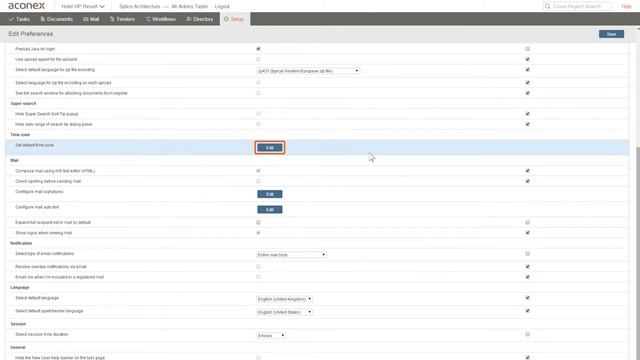The height and width of the screenshot is (360, 640).
Task: Open the email notifications type dropdown
Action: 291,255
